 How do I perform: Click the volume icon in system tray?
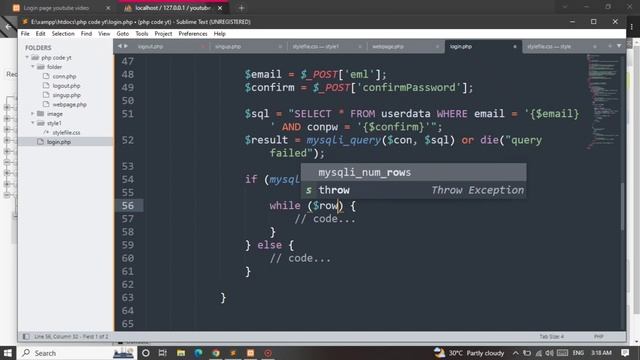[x=549, y=353]
